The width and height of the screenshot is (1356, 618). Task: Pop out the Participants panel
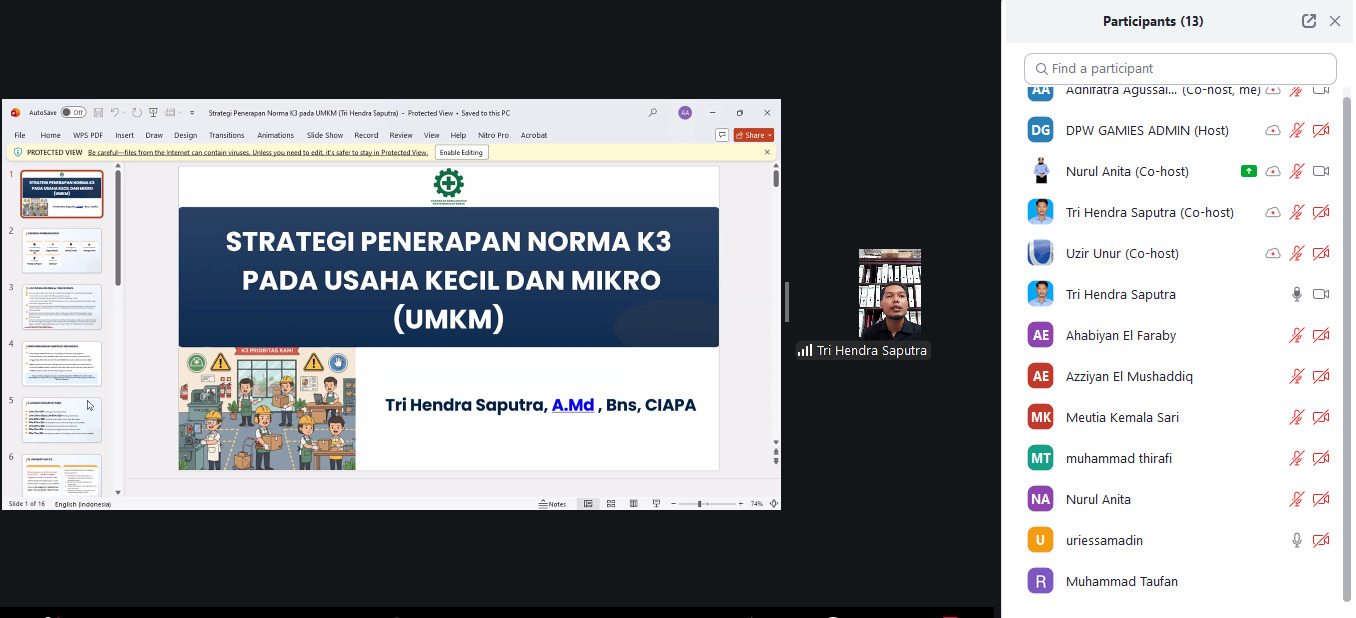click(1309, 21)
